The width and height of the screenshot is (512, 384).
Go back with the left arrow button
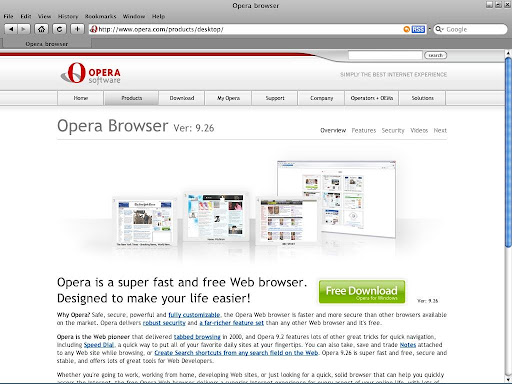click(x=11, y=29)
